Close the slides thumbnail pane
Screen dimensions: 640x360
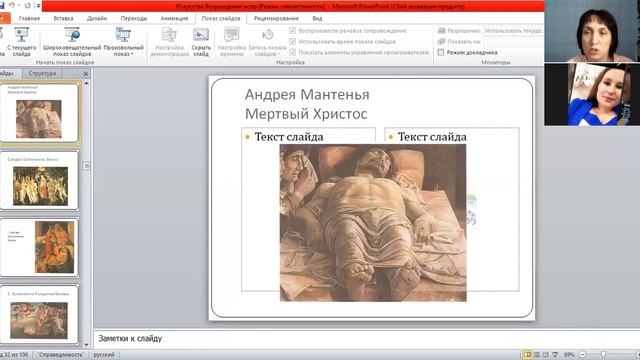(86, 73)
